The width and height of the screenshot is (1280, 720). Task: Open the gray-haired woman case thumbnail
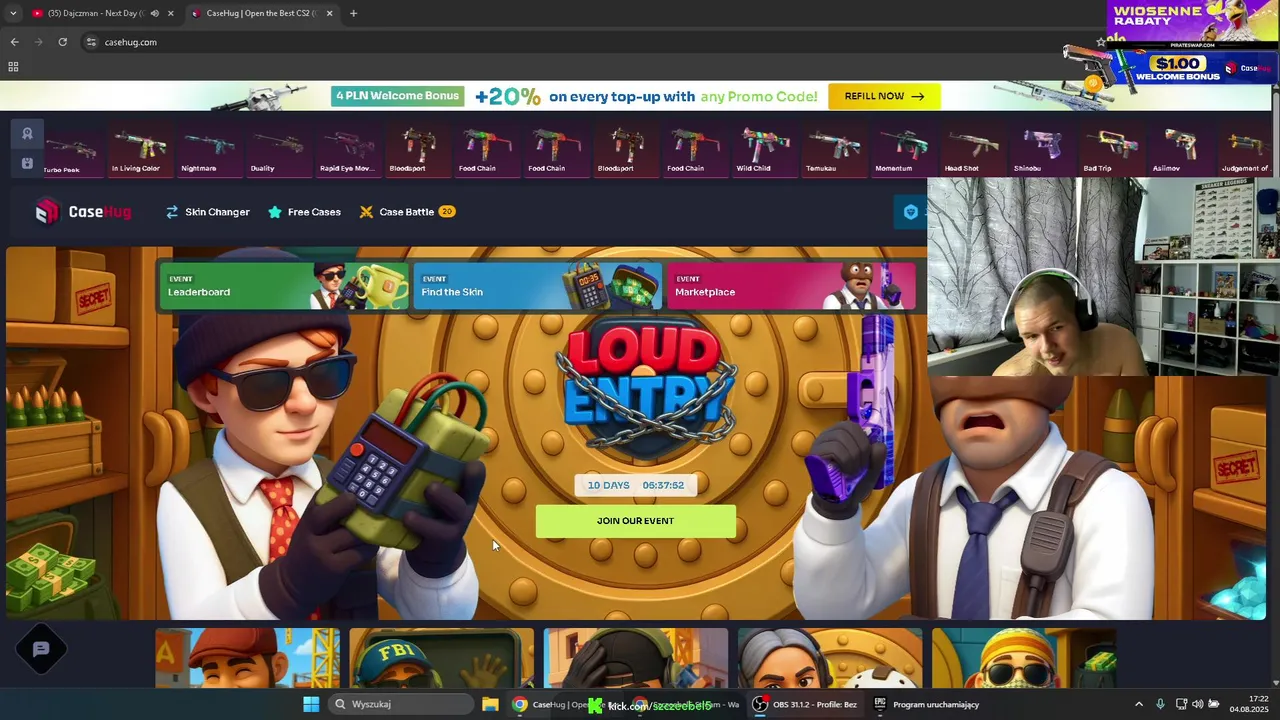[x=830, y=658]
